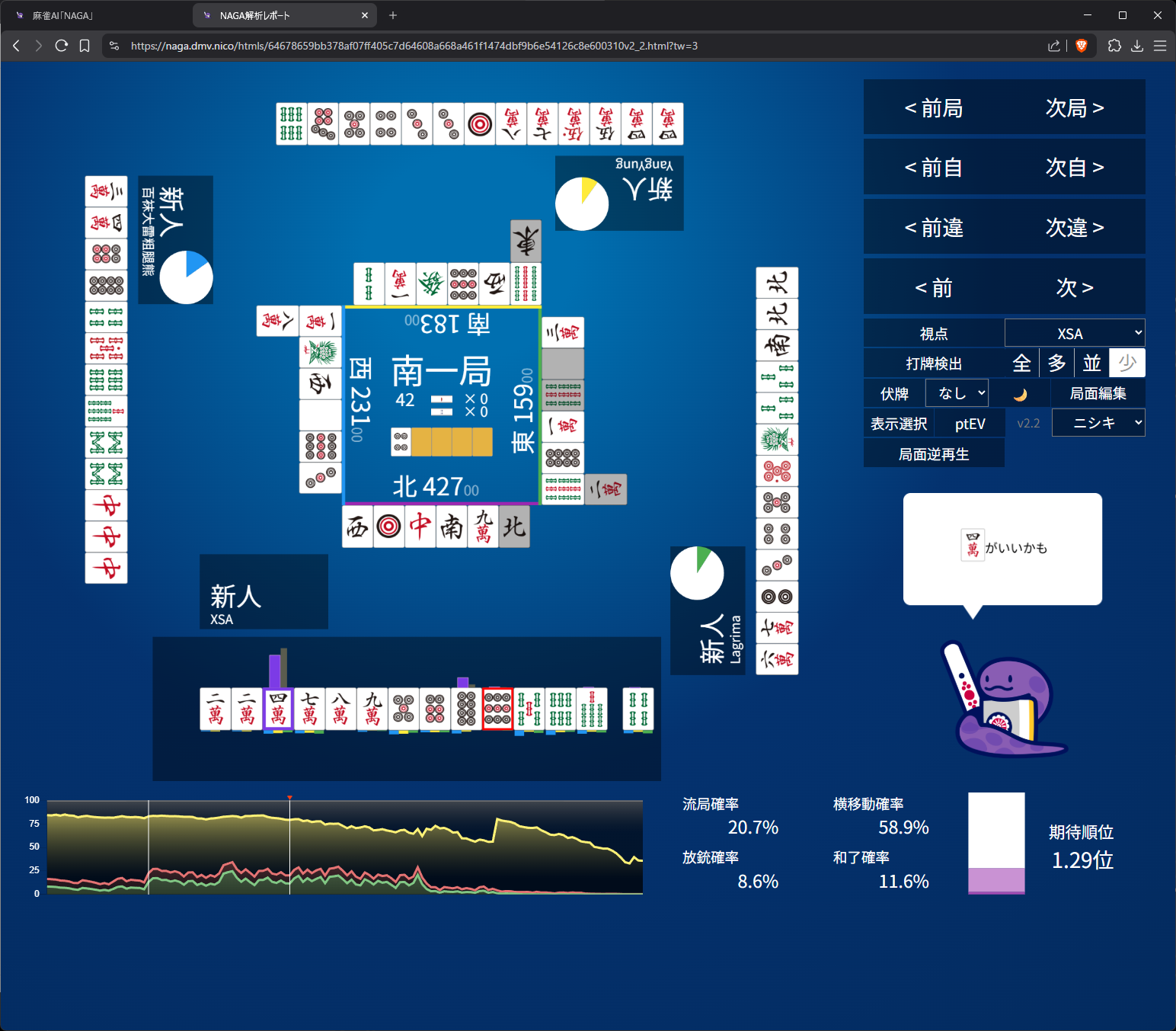The image size is (1176, 1031).
Task: Expand the 伏牌 なし dropdown
Action: (x=957, y=393)
